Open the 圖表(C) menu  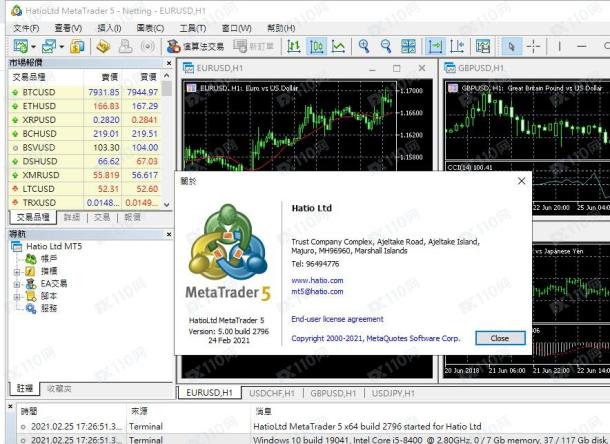(x=150, y=28)
